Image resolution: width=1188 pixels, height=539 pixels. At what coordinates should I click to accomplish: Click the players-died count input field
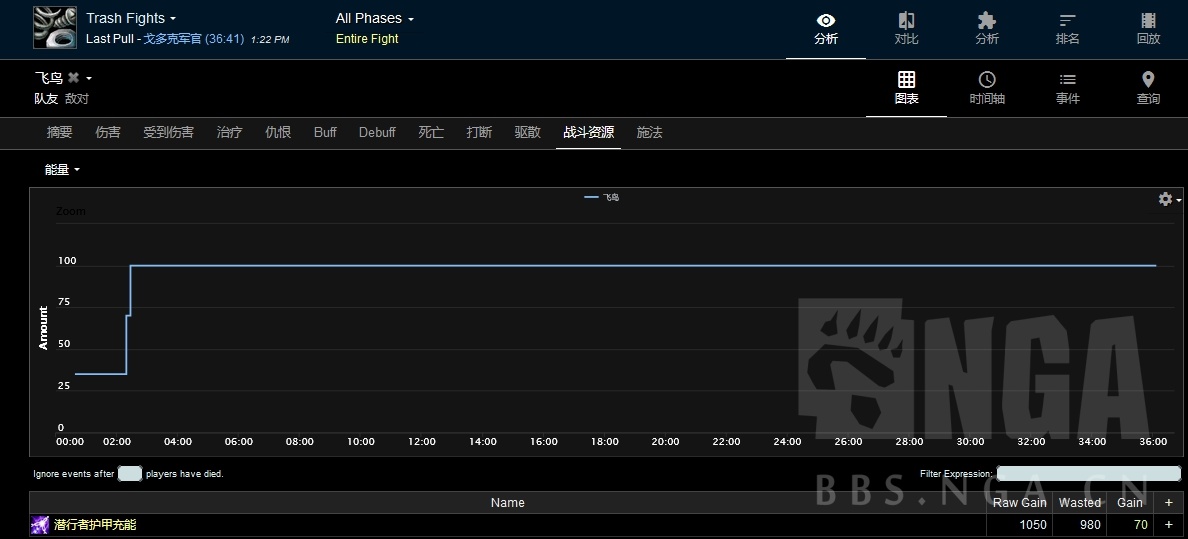point(130,474)
